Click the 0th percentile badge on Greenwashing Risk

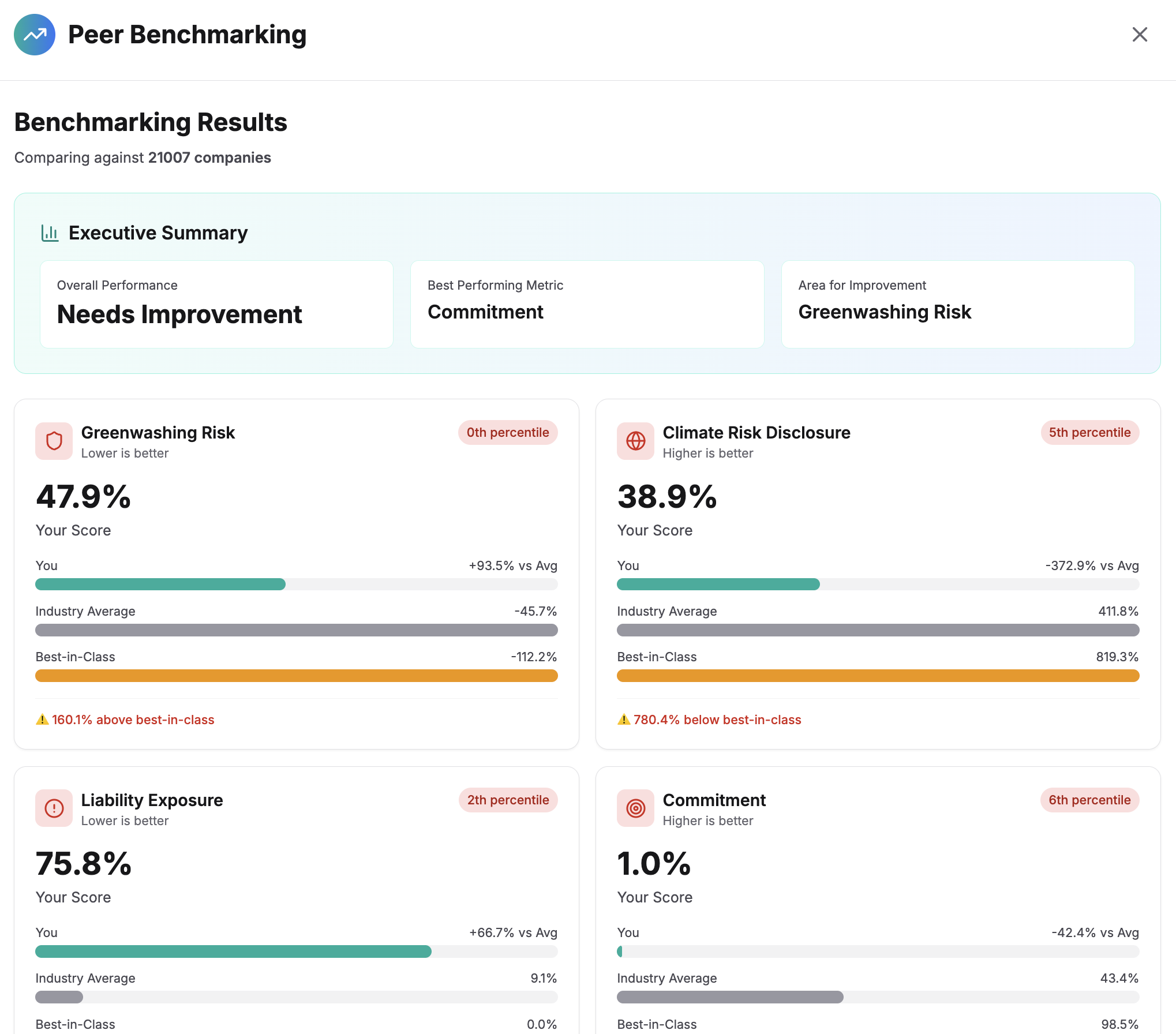pos(507,432)
